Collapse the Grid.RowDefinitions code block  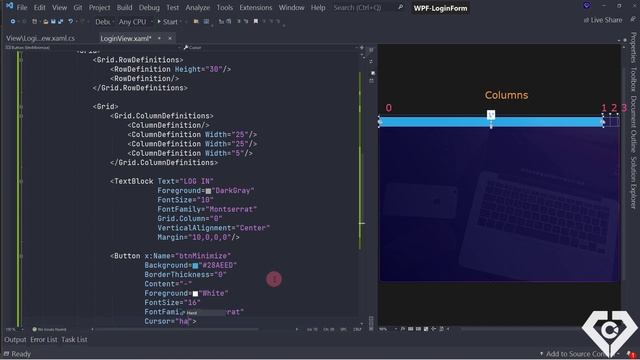20,60
